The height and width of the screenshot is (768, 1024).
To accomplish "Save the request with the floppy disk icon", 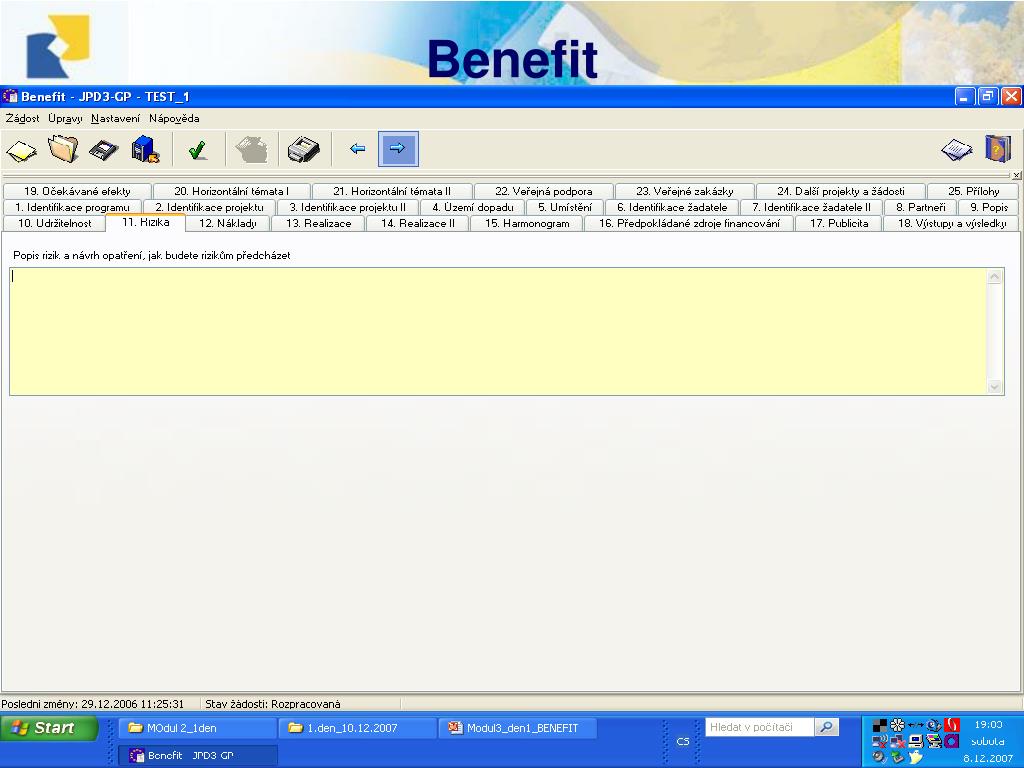I will (x=104, y=150).
